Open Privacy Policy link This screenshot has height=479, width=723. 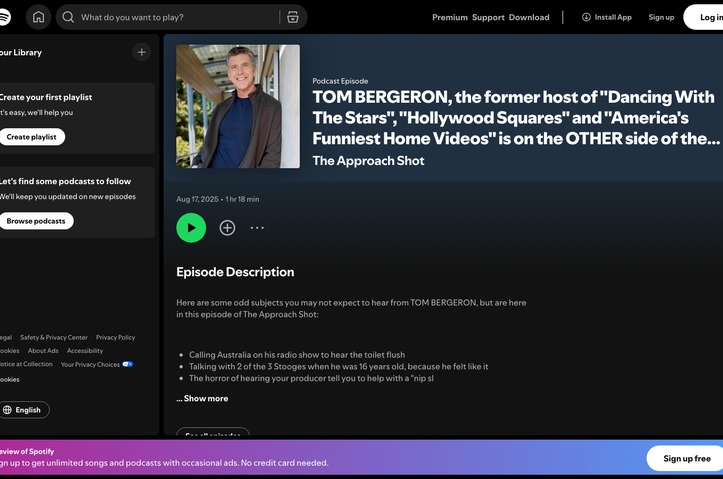pyautogui.click(x=116, y=337)
